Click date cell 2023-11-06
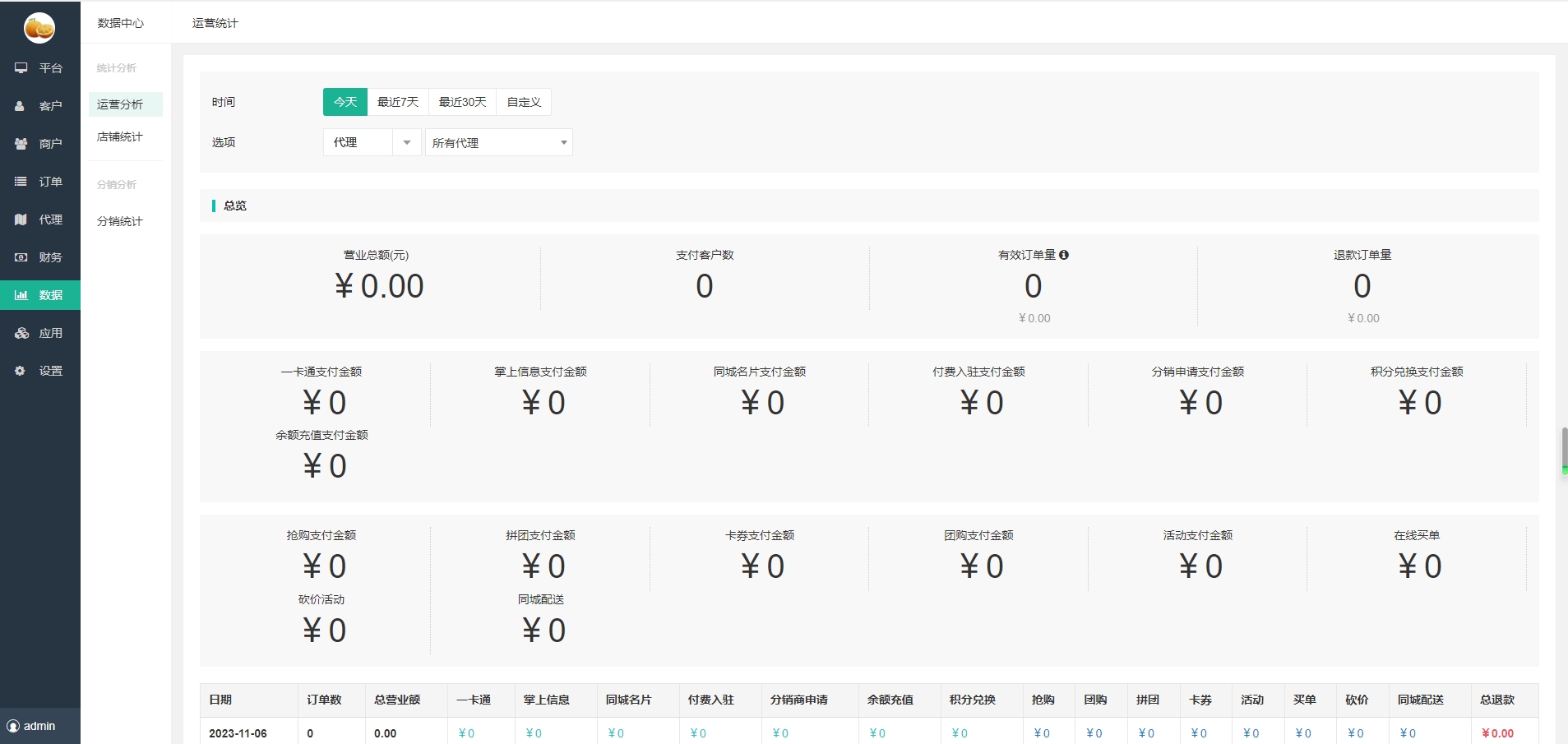Screen dimensions: 1568x744 (x=238, y=733)
